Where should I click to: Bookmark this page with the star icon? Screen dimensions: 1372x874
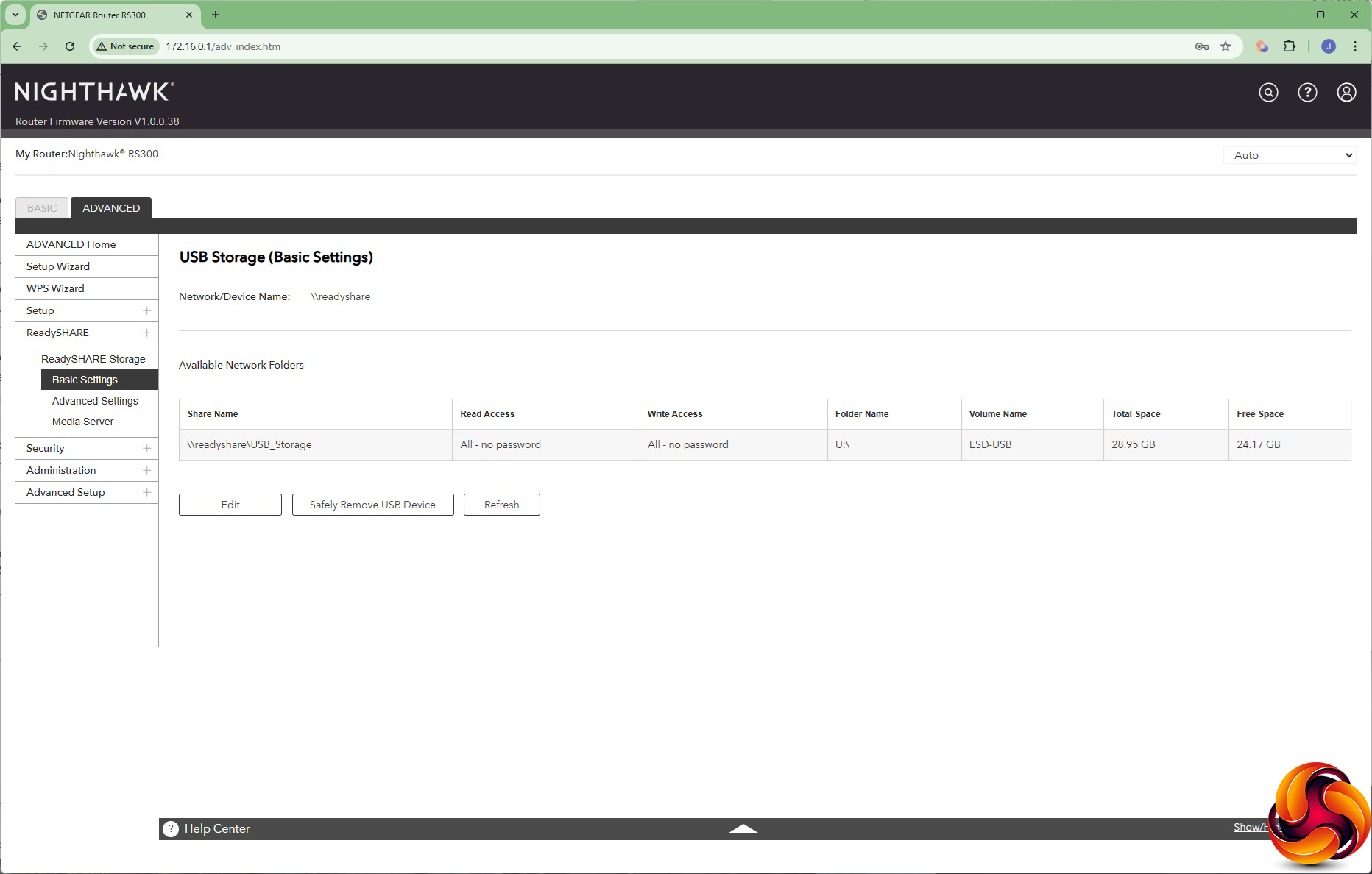pyautogui.click(x=1226, y=46)
